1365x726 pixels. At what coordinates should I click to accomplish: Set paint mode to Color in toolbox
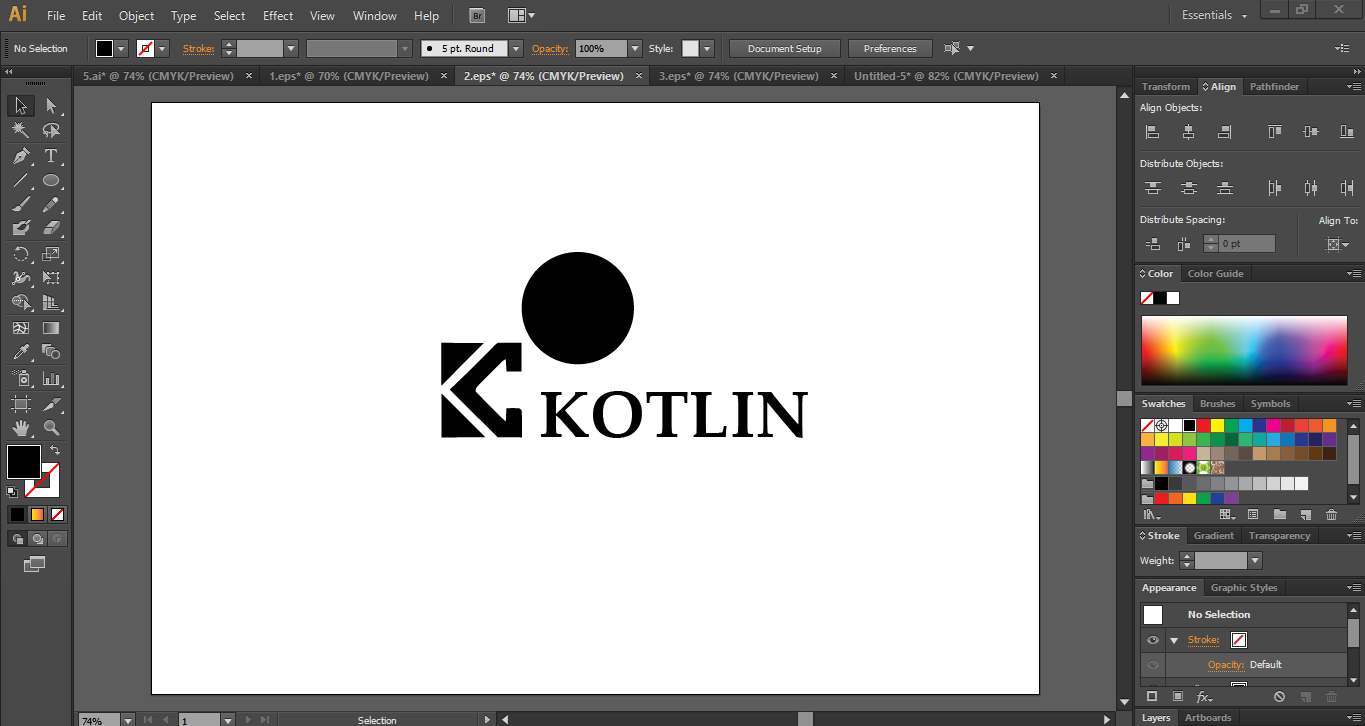coord(17,514)
